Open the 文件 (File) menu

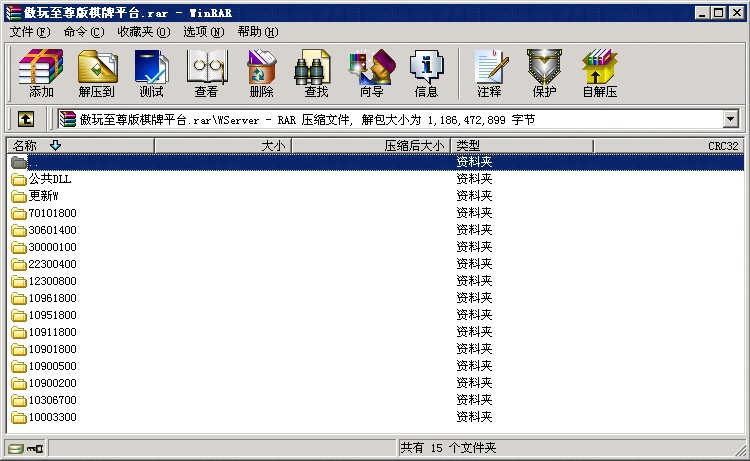[x=30, y=32]
